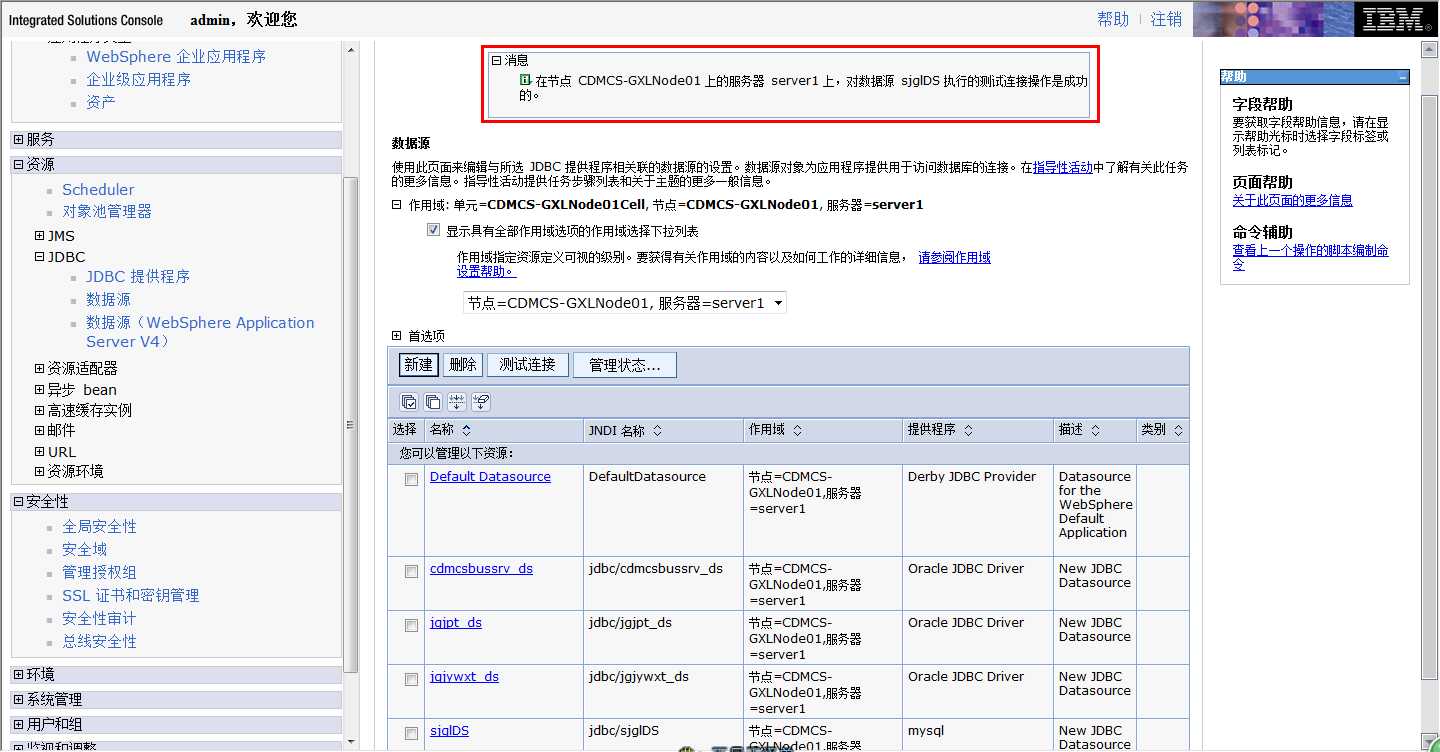Open the jgjpt_ds datasource link
Image resolution: width=1440 pixels, height=752 pixels.
click(x=456, y=623)
